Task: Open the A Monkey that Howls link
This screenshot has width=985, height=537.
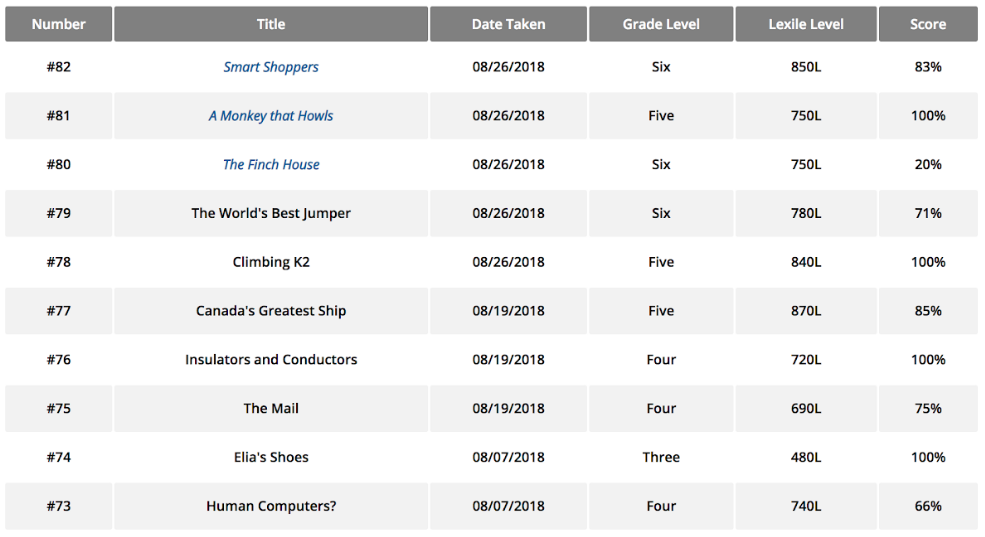Action: 271,116
